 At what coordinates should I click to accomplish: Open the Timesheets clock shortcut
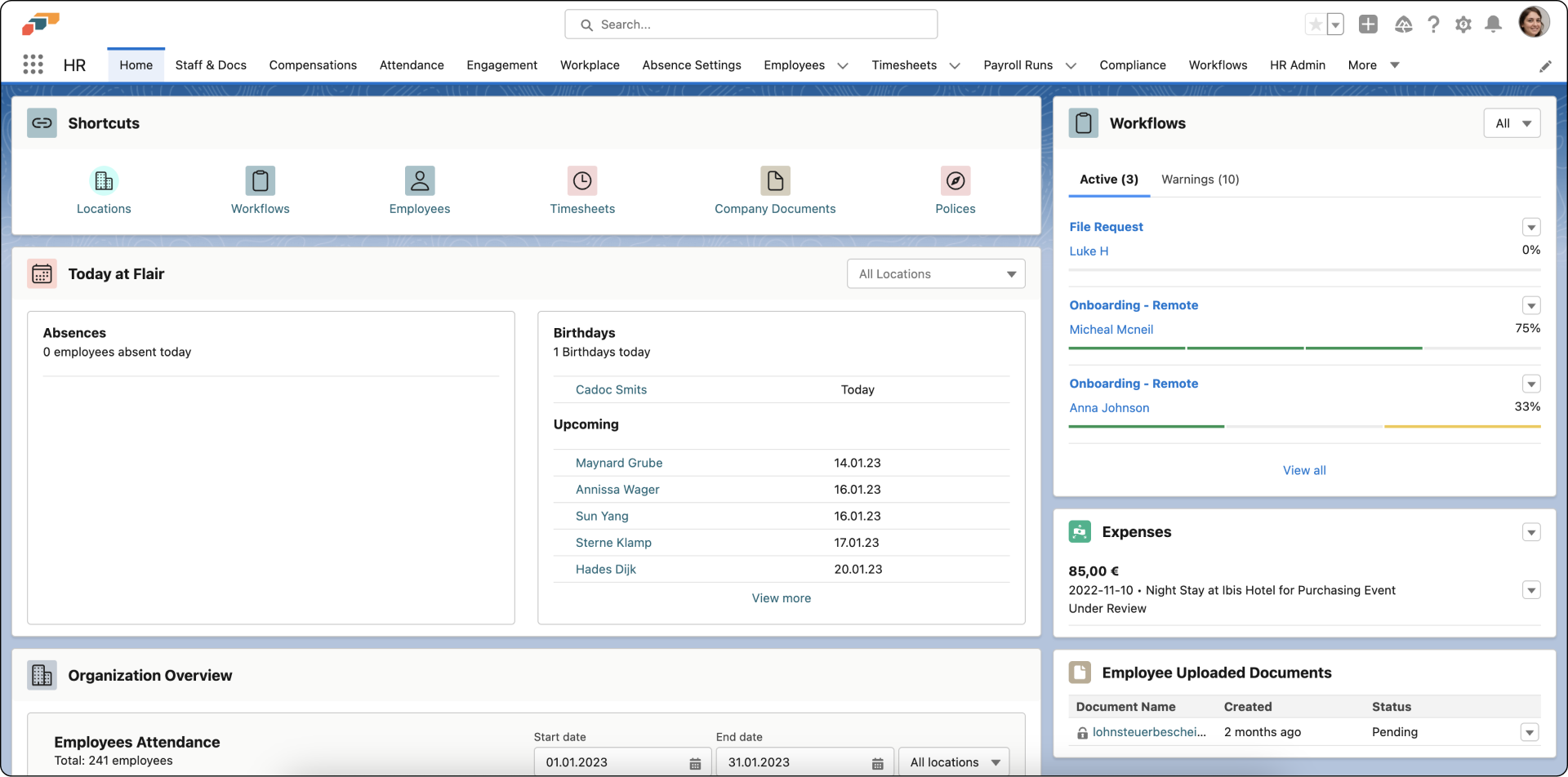[581, 180]
